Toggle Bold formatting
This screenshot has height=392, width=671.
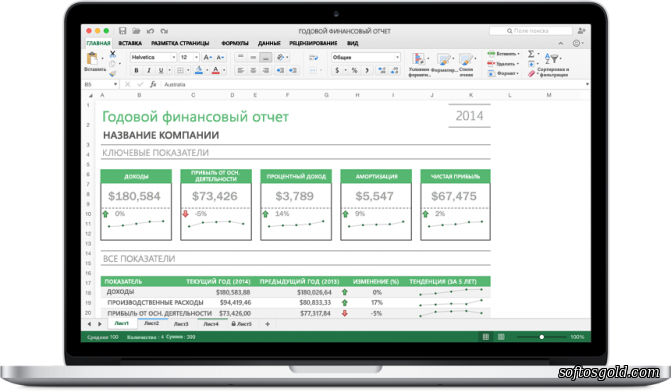(x=137, y=70)
